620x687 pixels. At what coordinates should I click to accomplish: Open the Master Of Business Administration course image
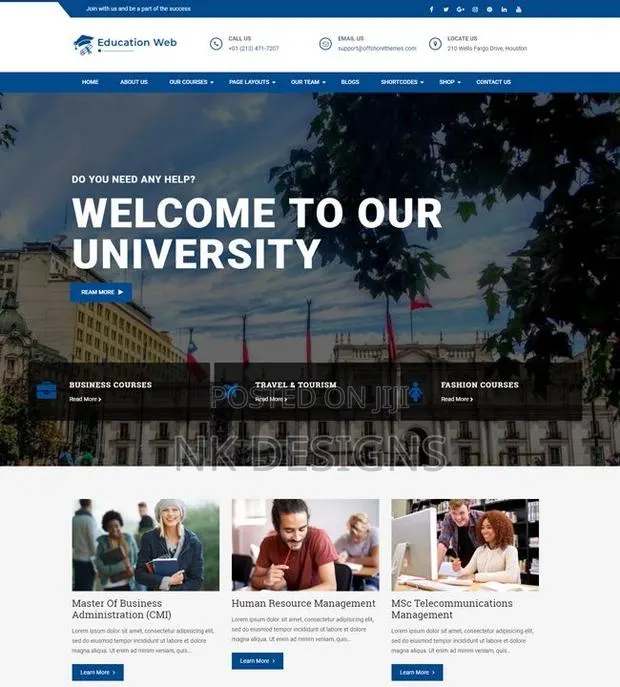pos(145,545)
